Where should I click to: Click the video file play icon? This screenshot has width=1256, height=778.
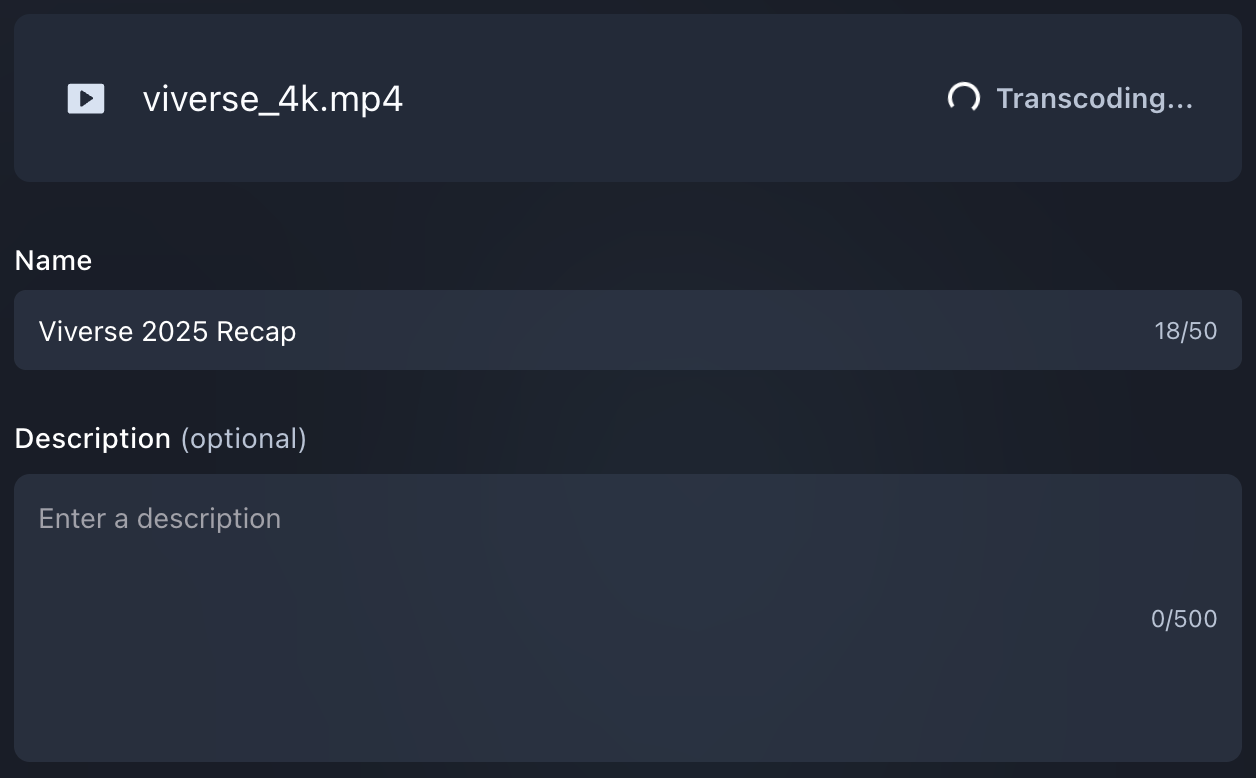point(86,98)
